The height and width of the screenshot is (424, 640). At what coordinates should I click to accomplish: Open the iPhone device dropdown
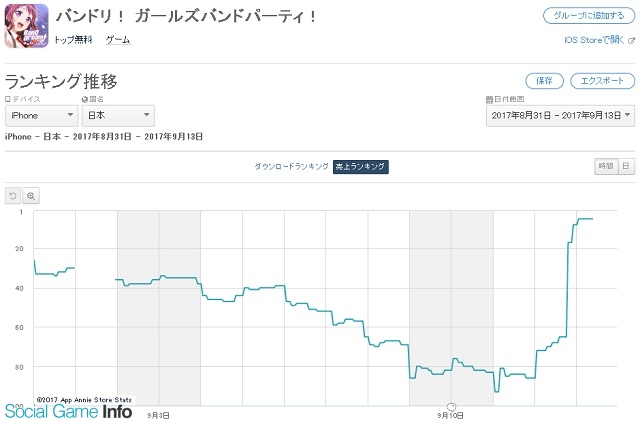(x=42, y=115)
